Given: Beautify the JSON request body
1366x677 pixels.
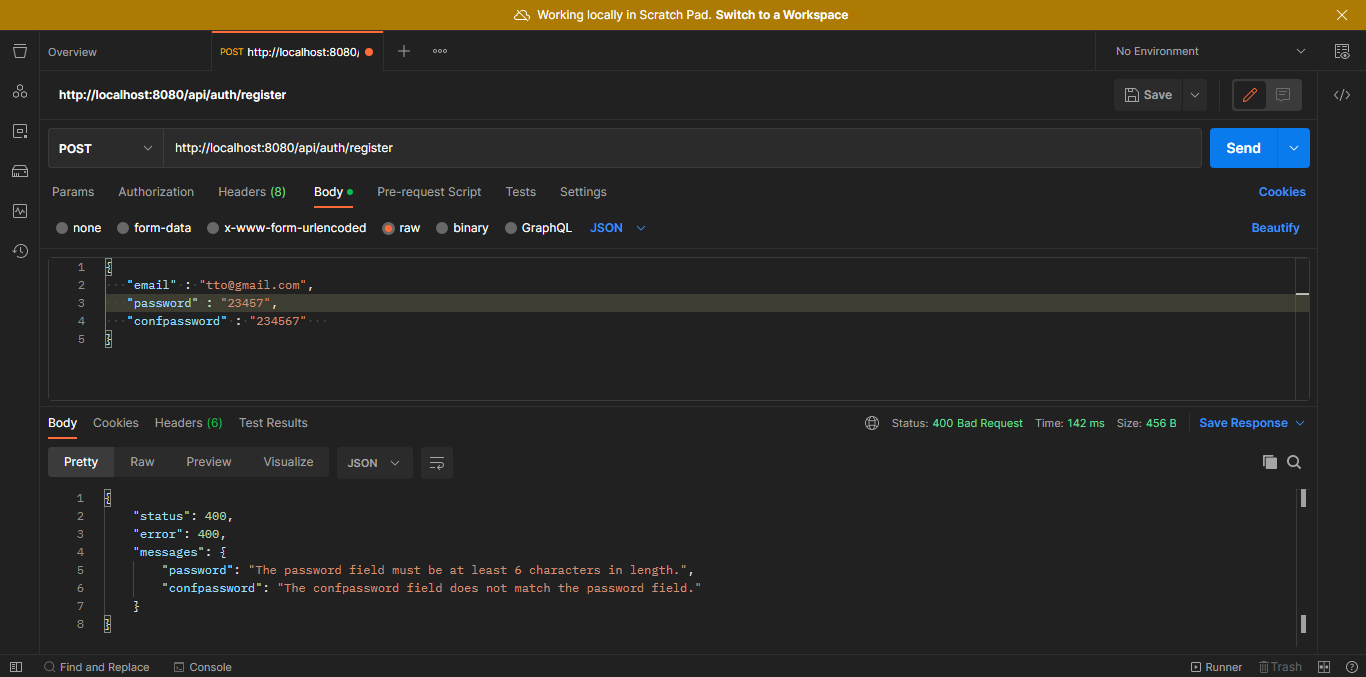Looking at the screenshot, I should click(x=1275, y=227).
